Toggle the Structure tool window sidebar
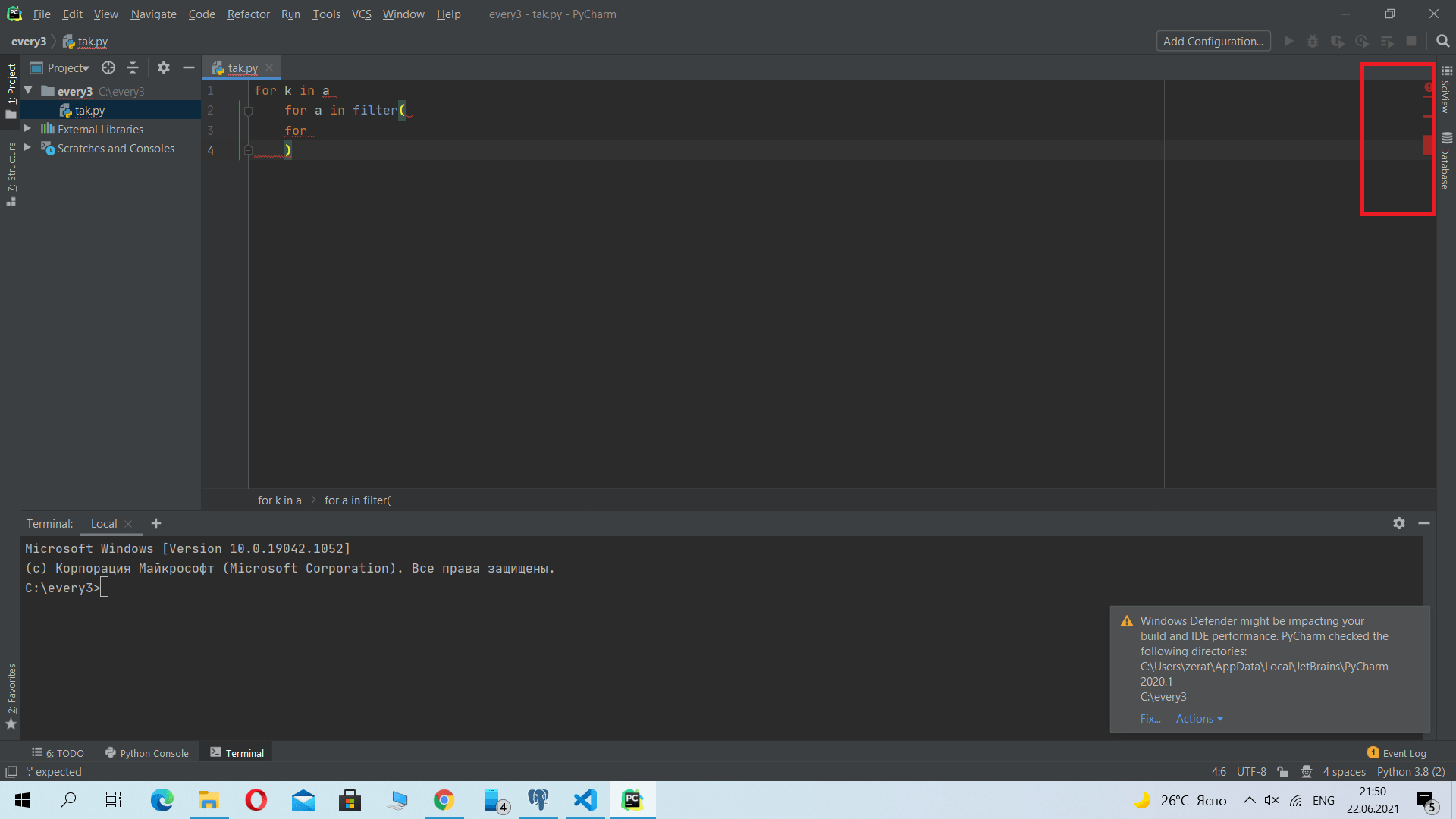Image resolution: width=1456 pixels, height=819 pixels. [x=11, y=173]
